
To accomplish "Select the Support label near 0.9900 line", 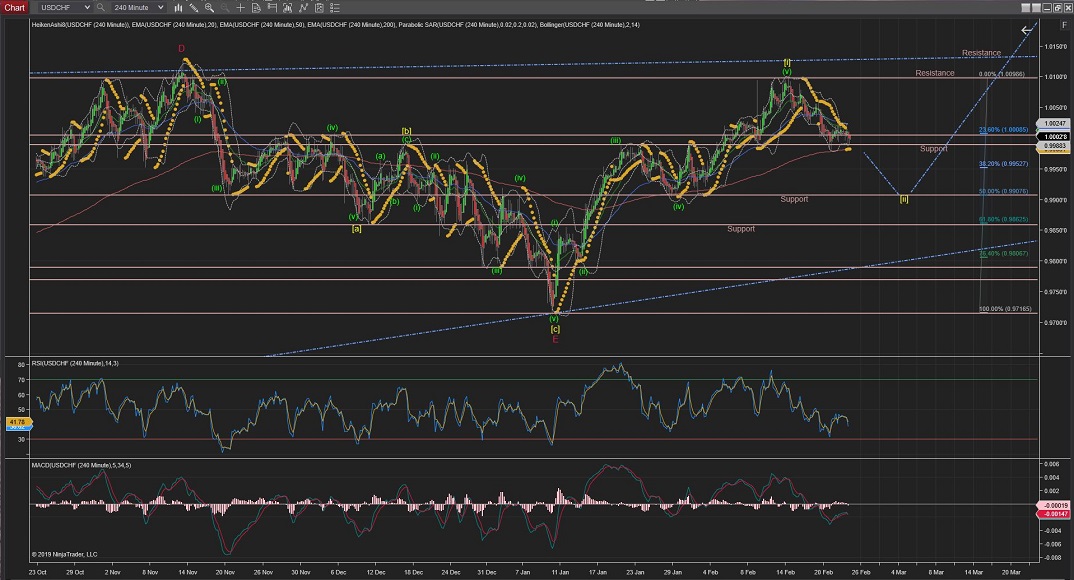I will coord(795,199).
